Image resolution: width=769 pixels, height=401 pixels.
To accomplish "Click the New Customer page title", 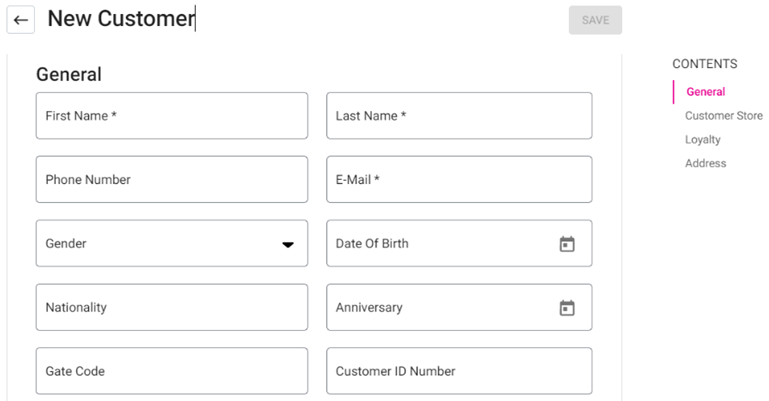I will [121, 19].
